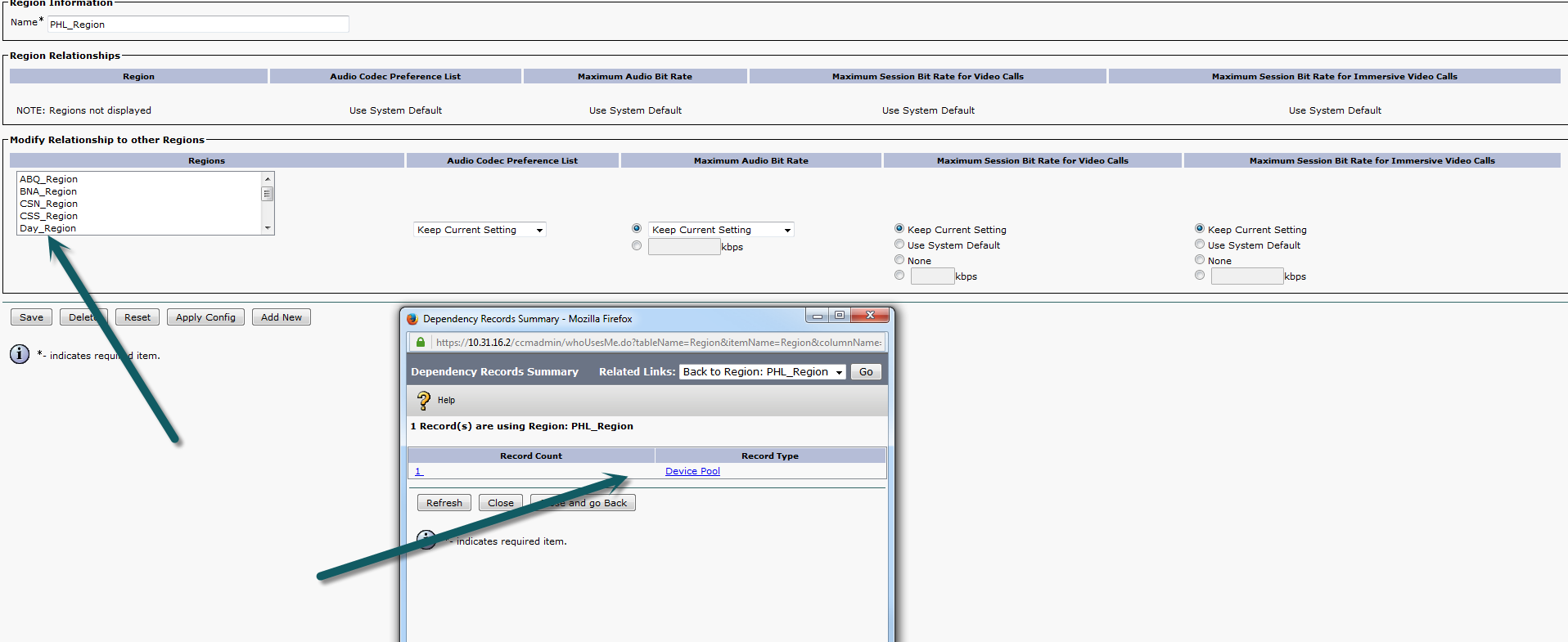1568x642 pixels.
Task: Open Maximum Audio Bit Rate dropdown
Action: [x=721, y=230]
